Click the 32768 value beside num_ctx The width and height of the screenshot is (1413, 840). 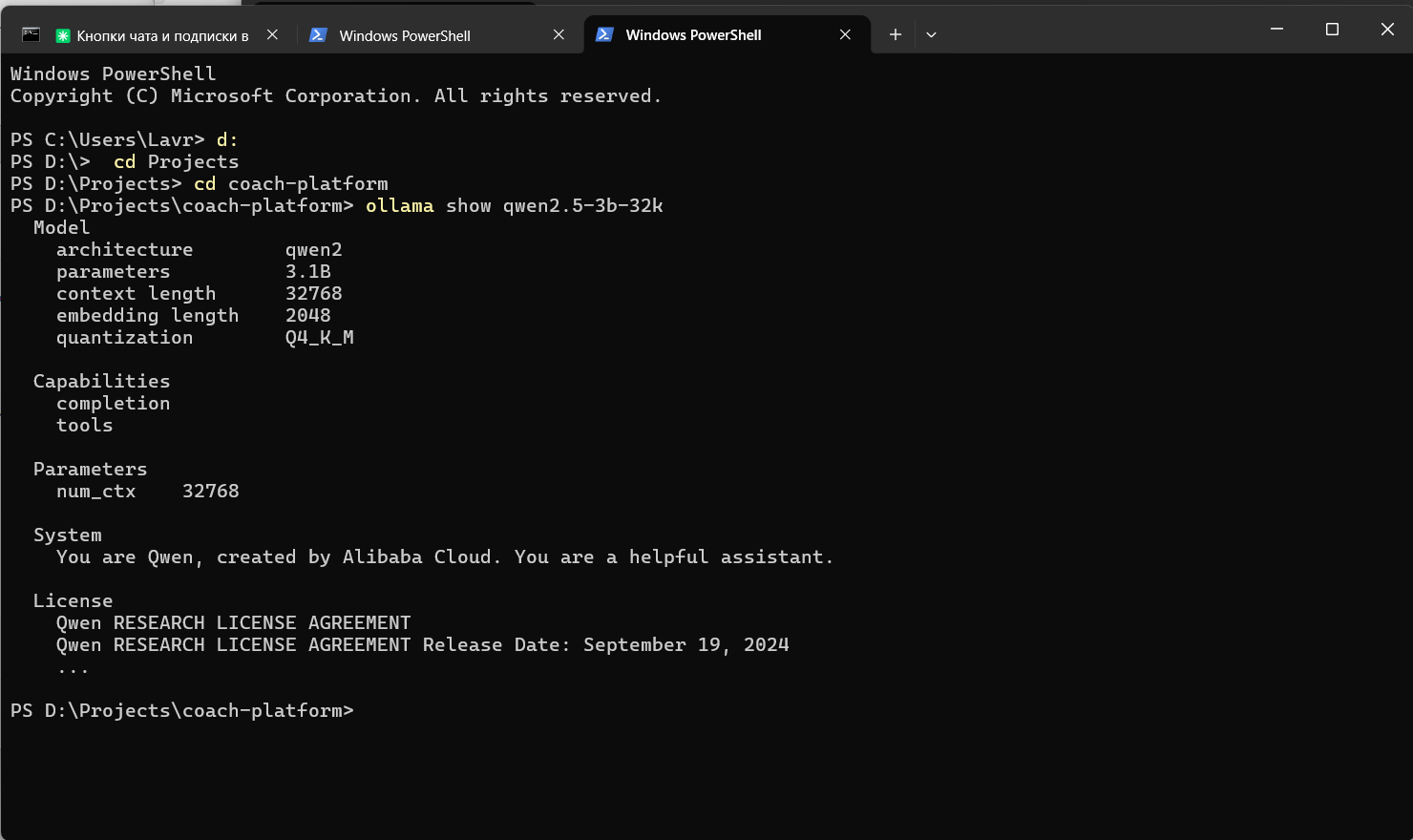point(211,492)
